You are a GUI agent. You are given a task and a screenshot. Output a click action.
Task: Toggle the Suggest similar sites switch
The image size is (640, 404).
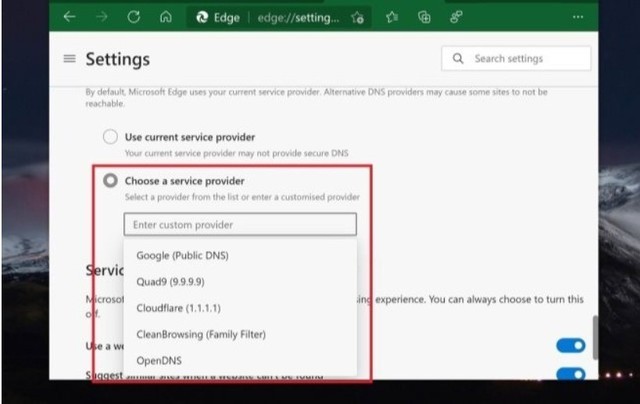point(571,373)
